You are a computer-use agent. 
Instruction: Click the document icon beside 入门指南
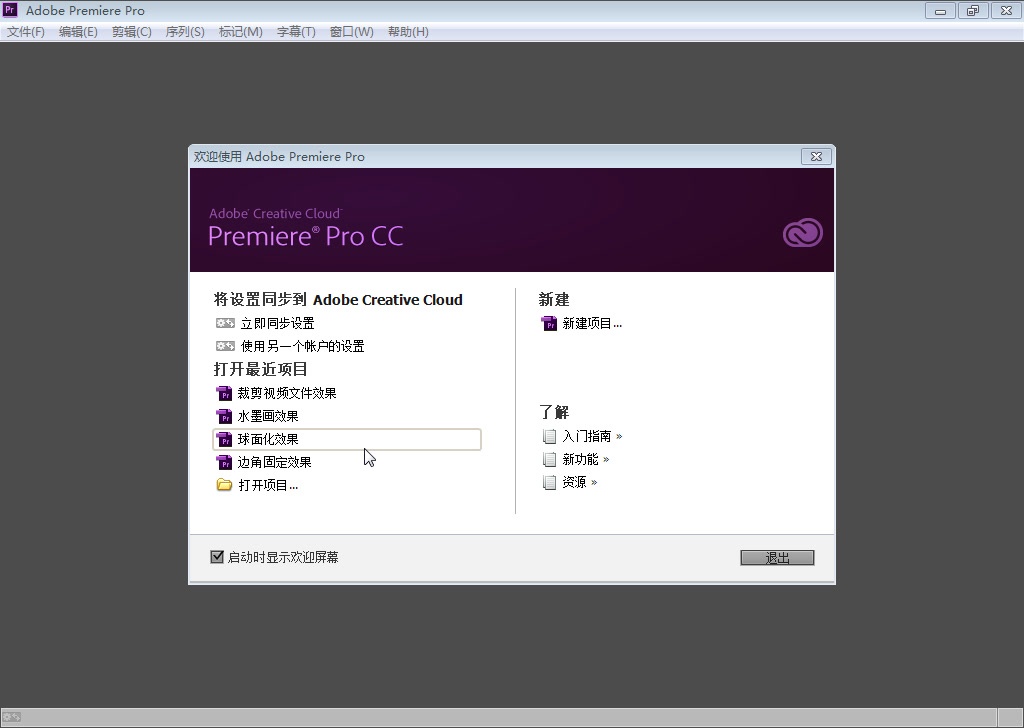[x=549, y=436]
